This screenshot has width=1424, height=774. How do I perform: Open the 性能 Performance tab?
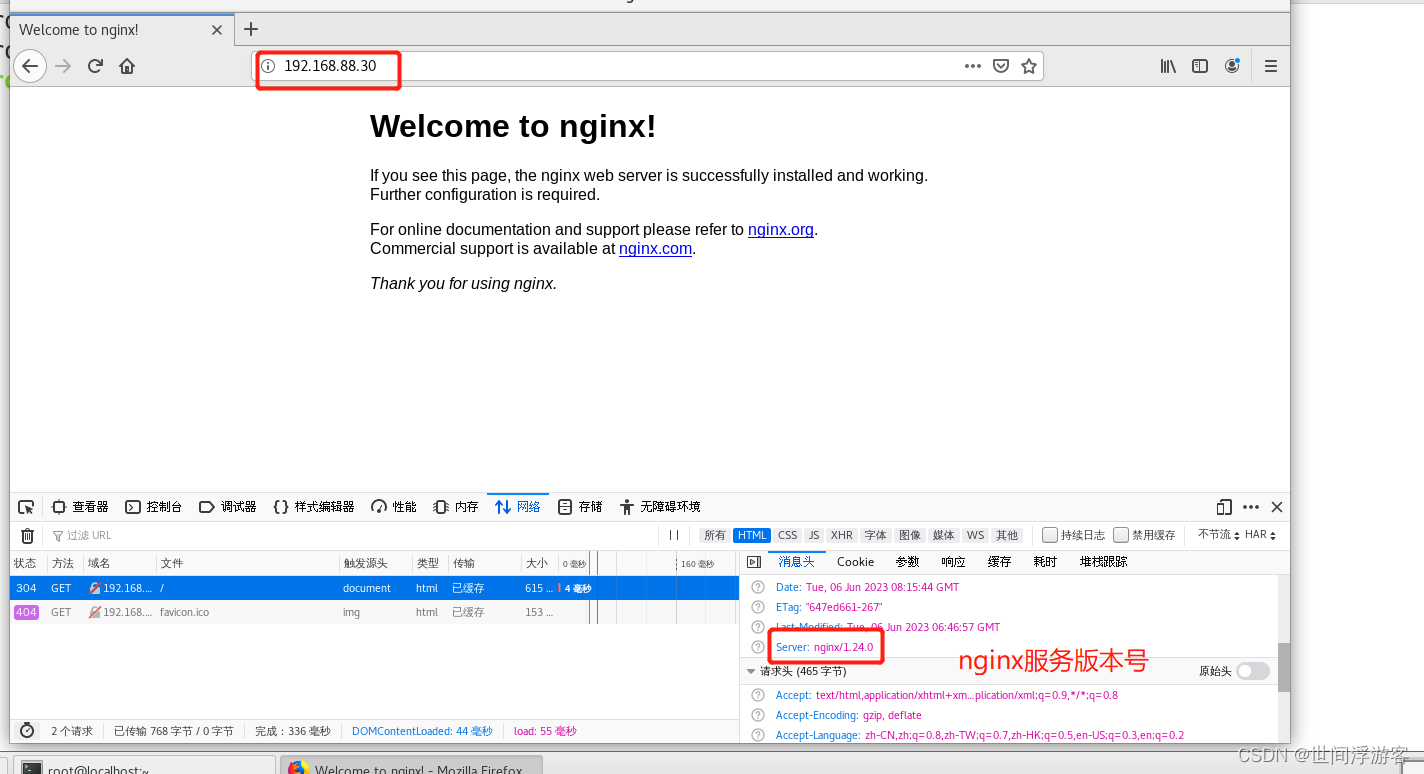(393, 507)
